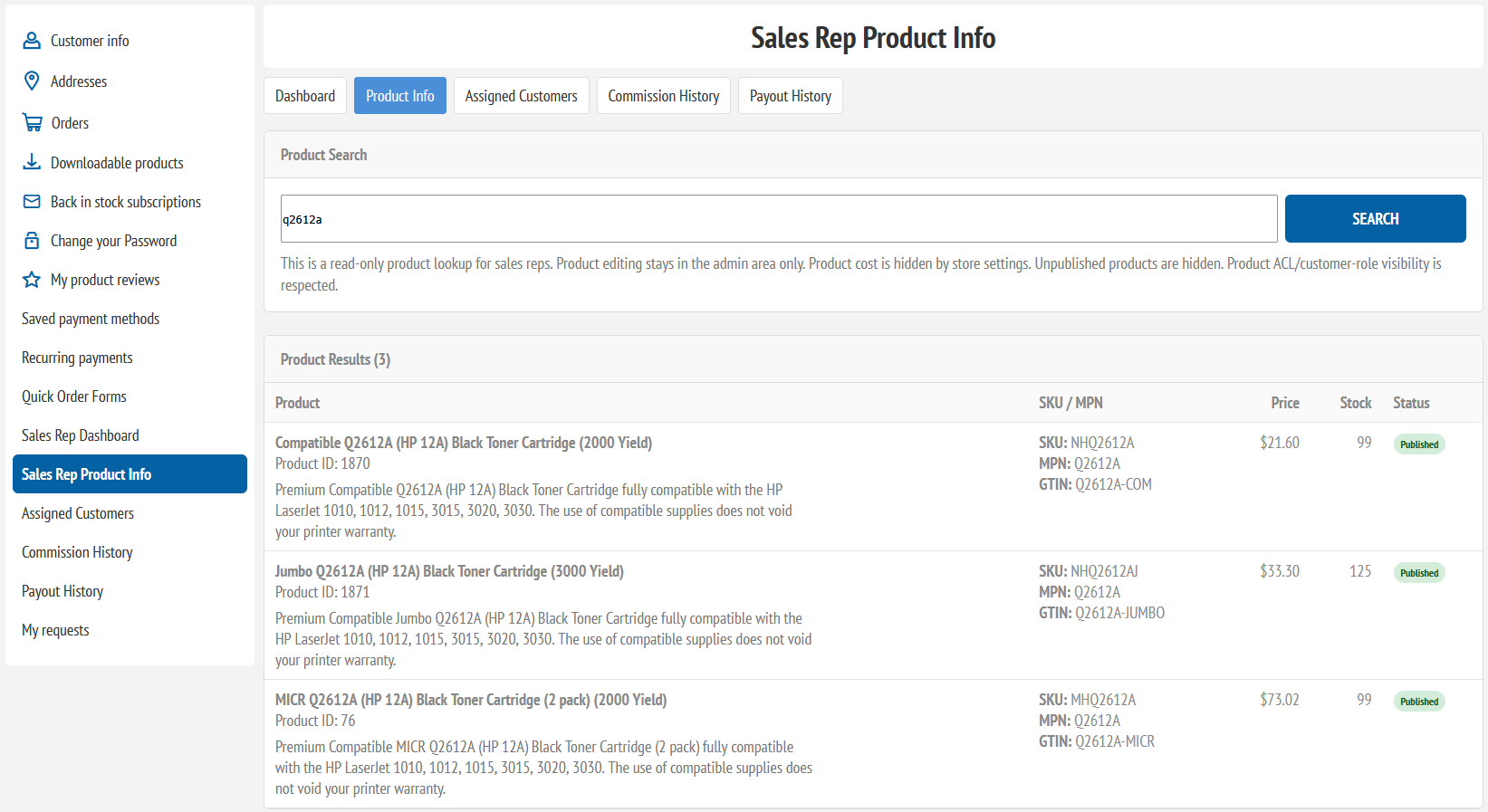This screenshot has height=812, width=1488.
Task: Open My requests
Action: (x=55, y=630)
